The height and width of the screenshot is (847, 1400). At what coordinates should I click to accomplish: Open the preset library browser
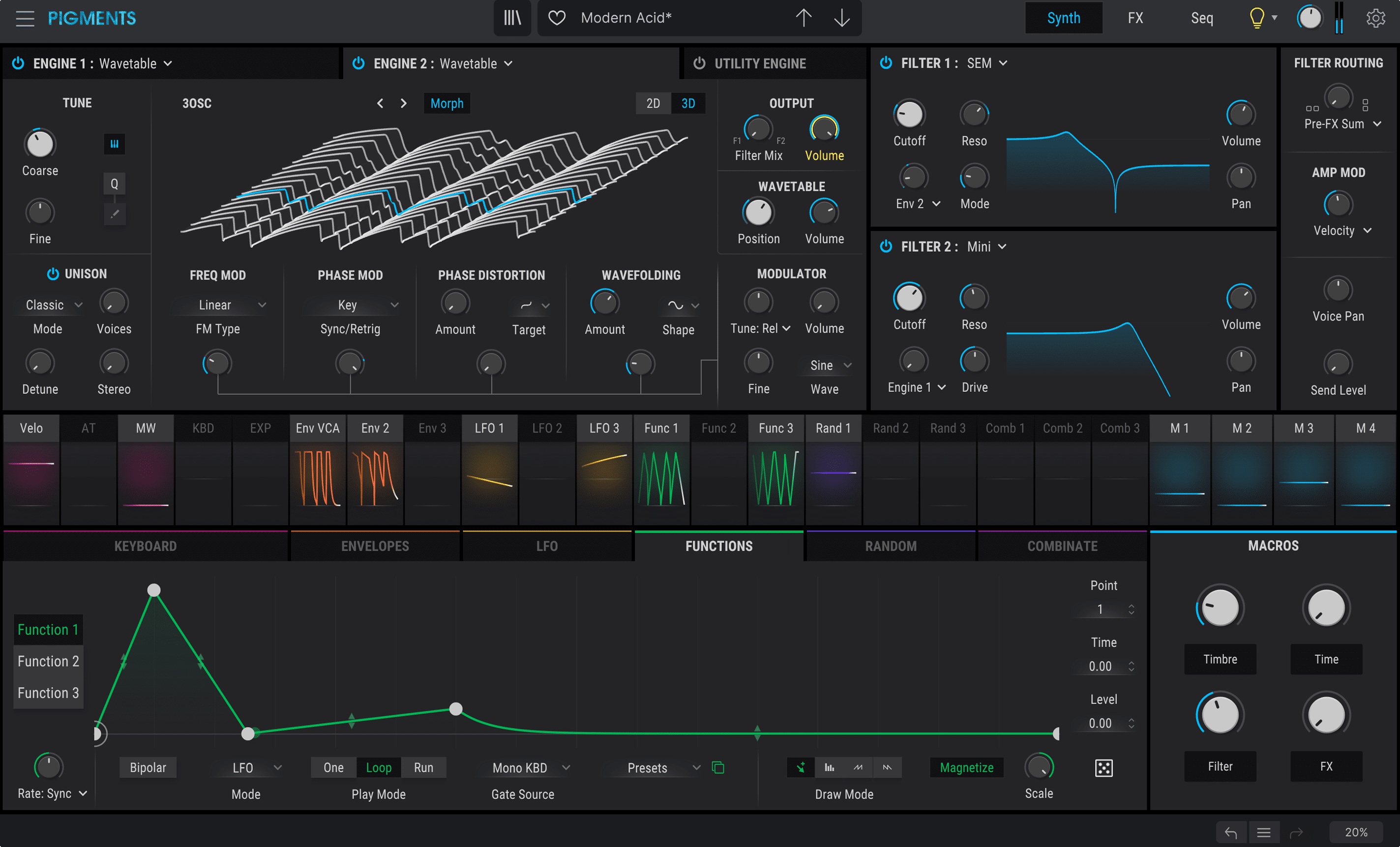512,18
